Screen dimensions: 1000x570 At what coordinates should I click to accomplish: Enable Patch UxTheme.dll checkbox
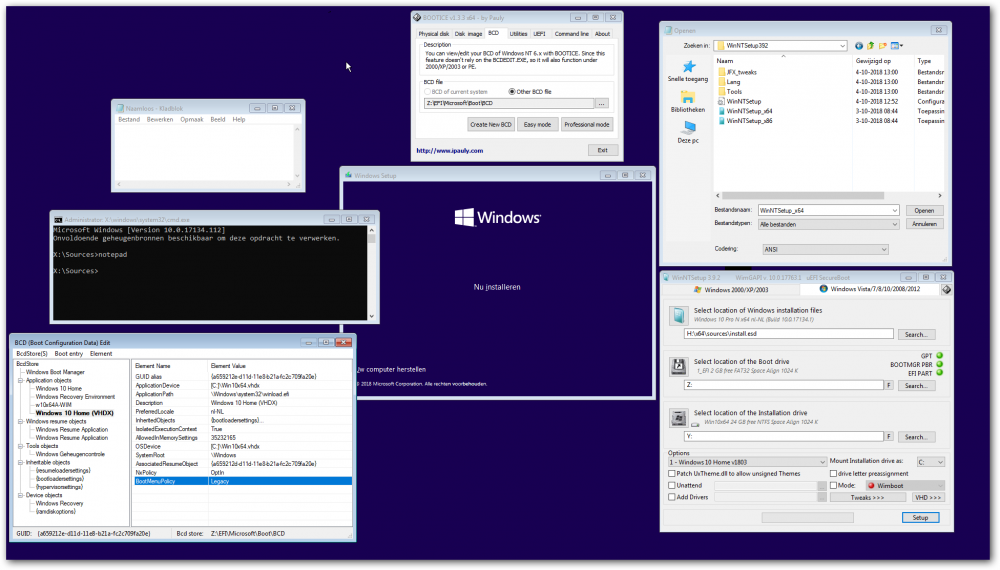click(x=672, y=473)
